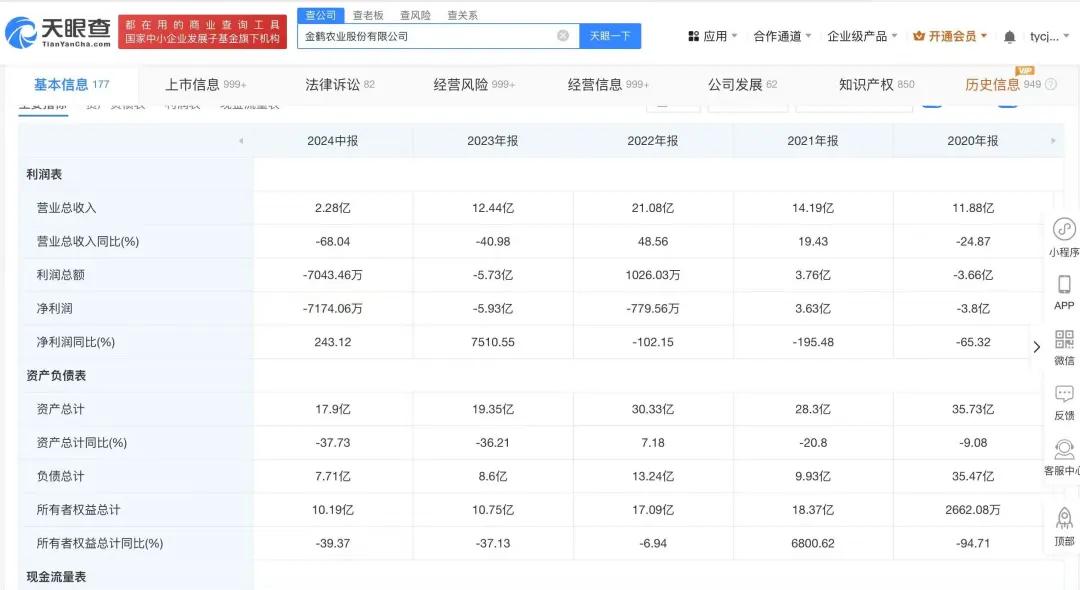This screenshot has height=590, width=1080.
Task: Click the 应用 grid icon
Action: point(694,36)
